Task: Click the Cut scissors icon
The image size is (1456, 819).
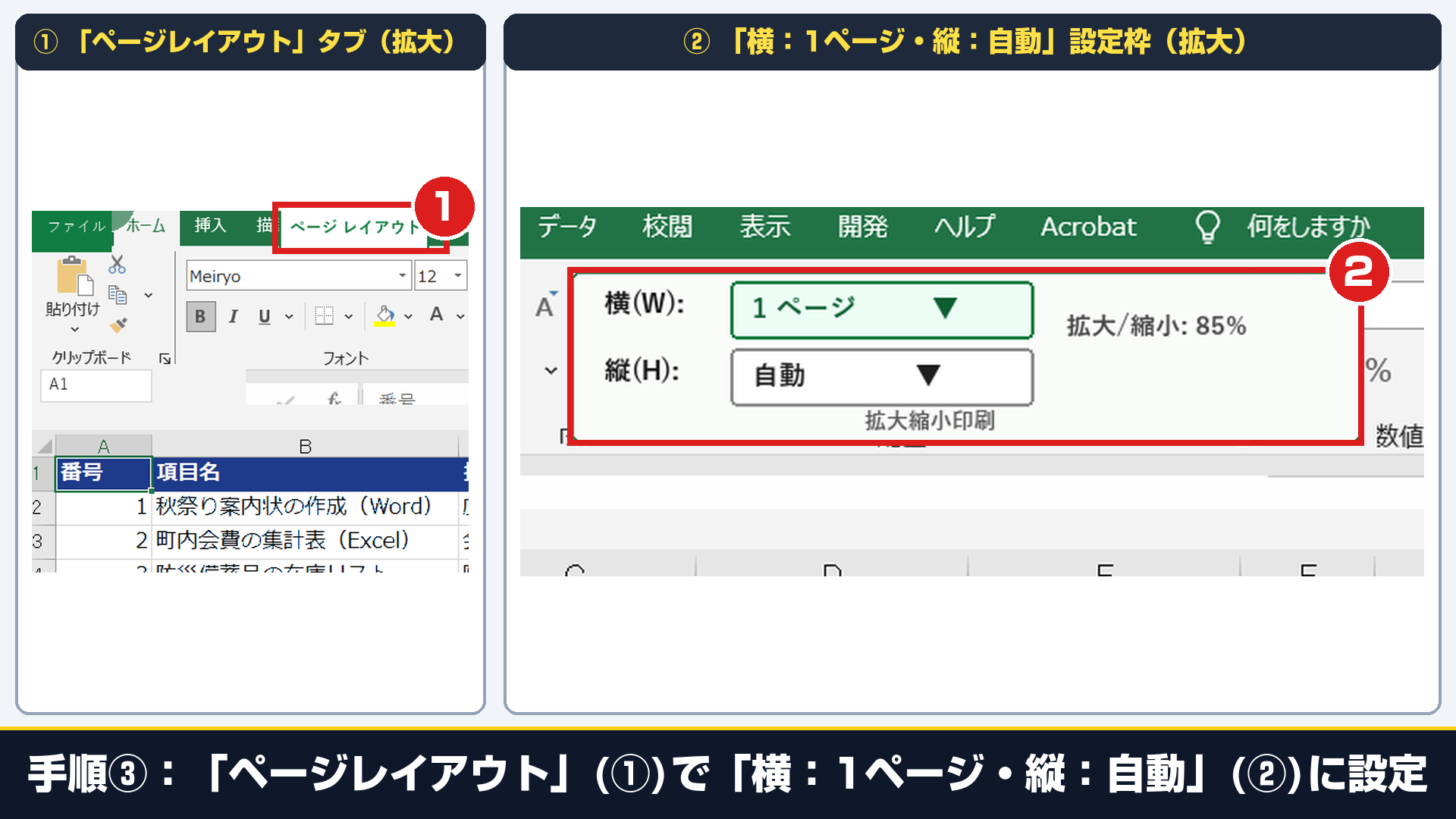Action: 117,265
